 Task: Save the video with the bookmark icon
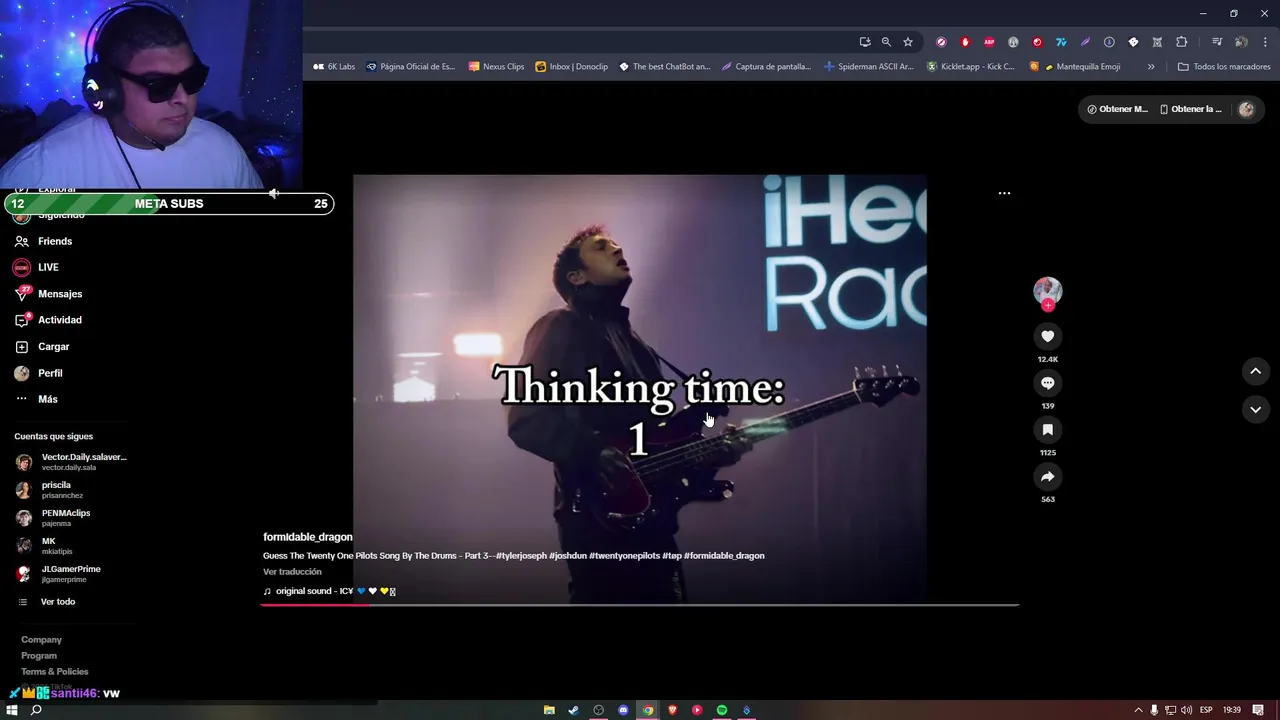click(x=1047, y=430)
